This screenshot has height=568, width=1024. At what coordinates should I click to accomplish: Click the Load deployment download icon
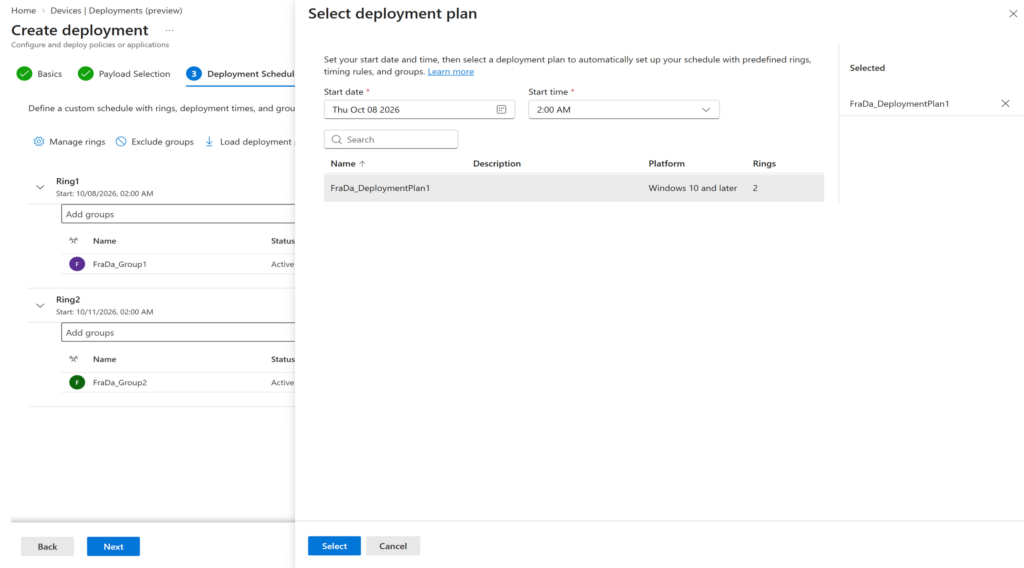(x=209, y=142)
